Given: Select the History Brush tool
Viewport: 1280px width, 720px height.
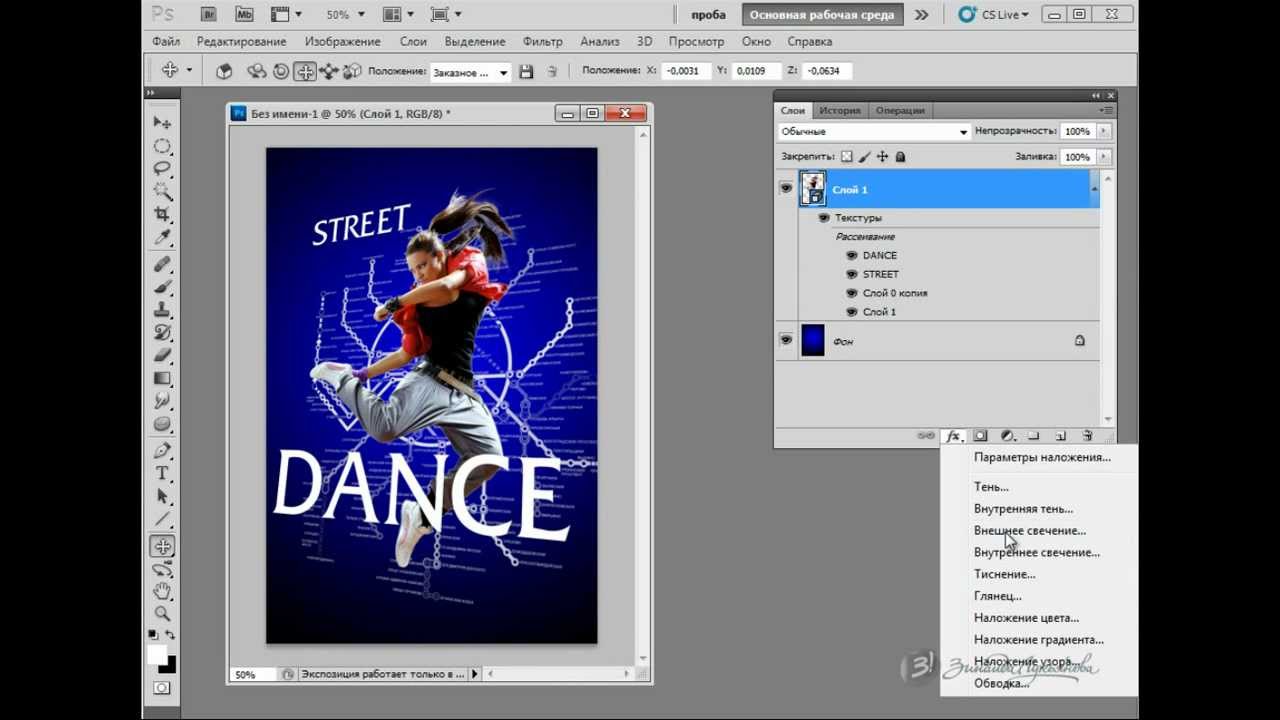Looking at the screenshot, I should pyautogui.click(x=162, y=333).
